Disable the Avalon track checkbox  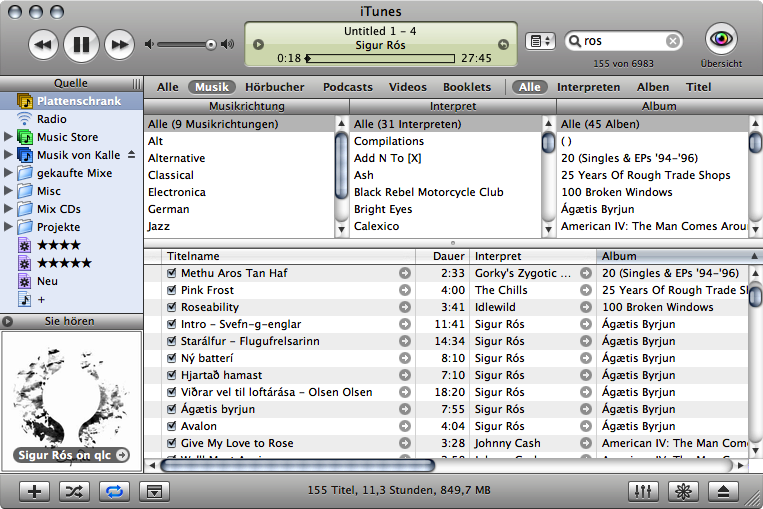(x=172, y=426)
